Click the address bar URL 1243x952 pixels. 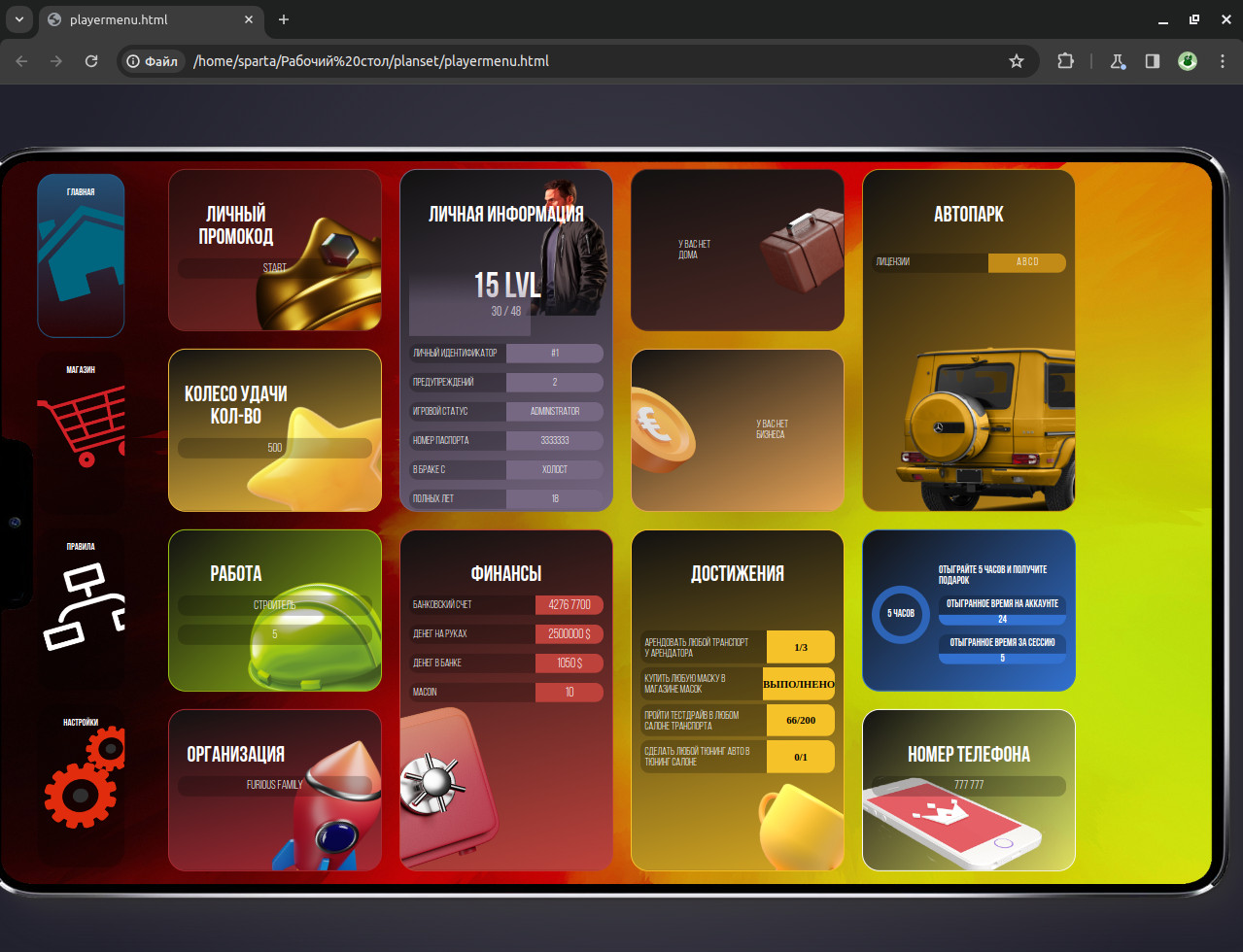point(371,61)
